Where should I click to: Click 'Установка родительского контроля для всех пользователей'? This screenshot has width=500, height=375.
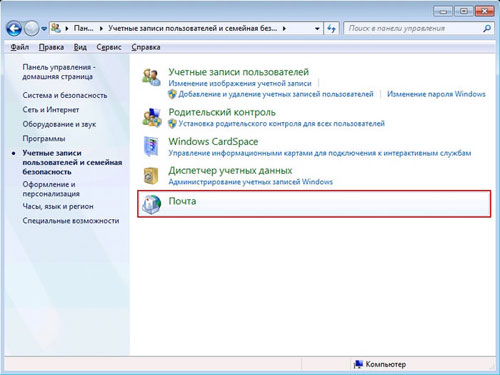tap(281, 124)
